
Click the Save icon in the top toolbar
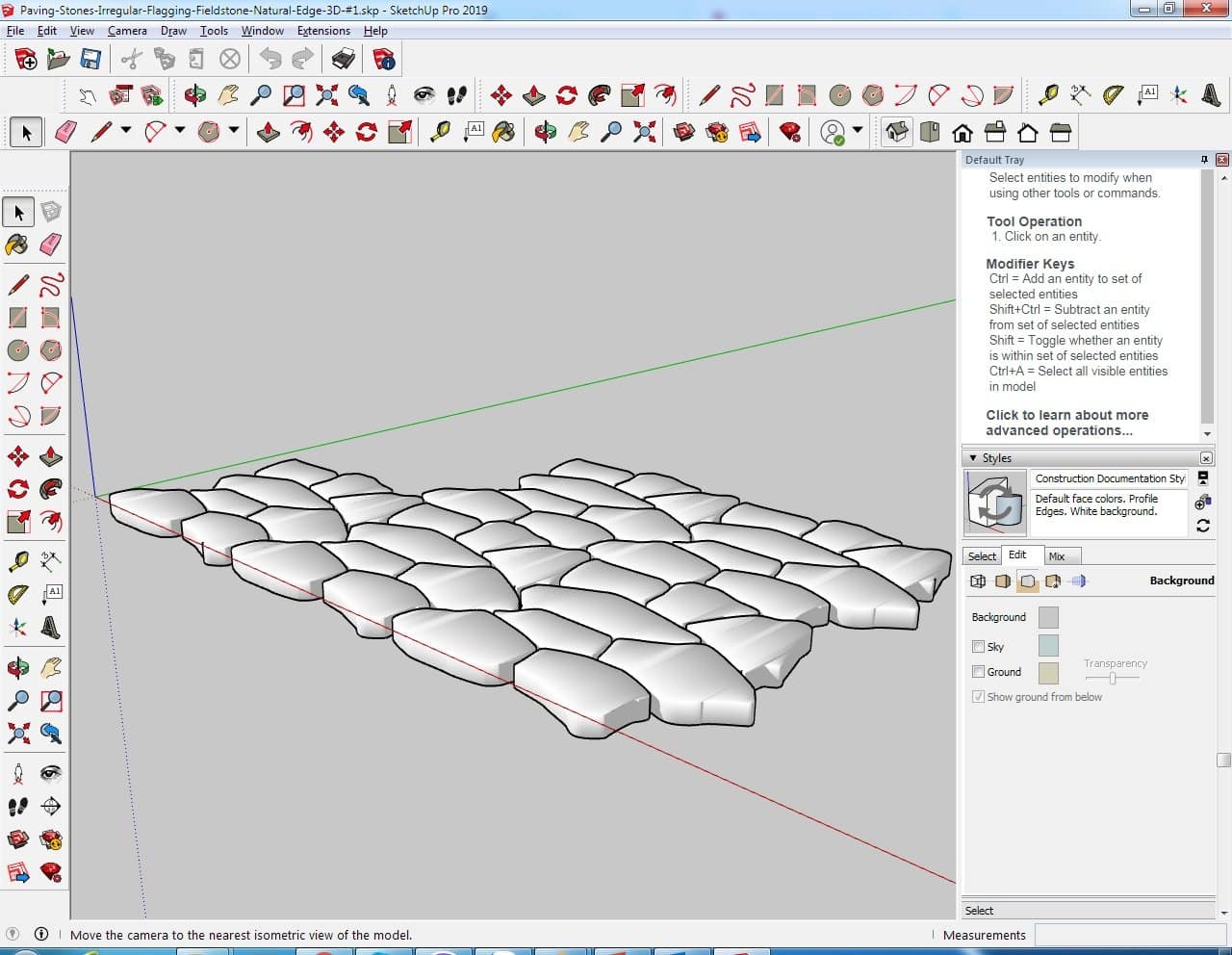[90, 60]
